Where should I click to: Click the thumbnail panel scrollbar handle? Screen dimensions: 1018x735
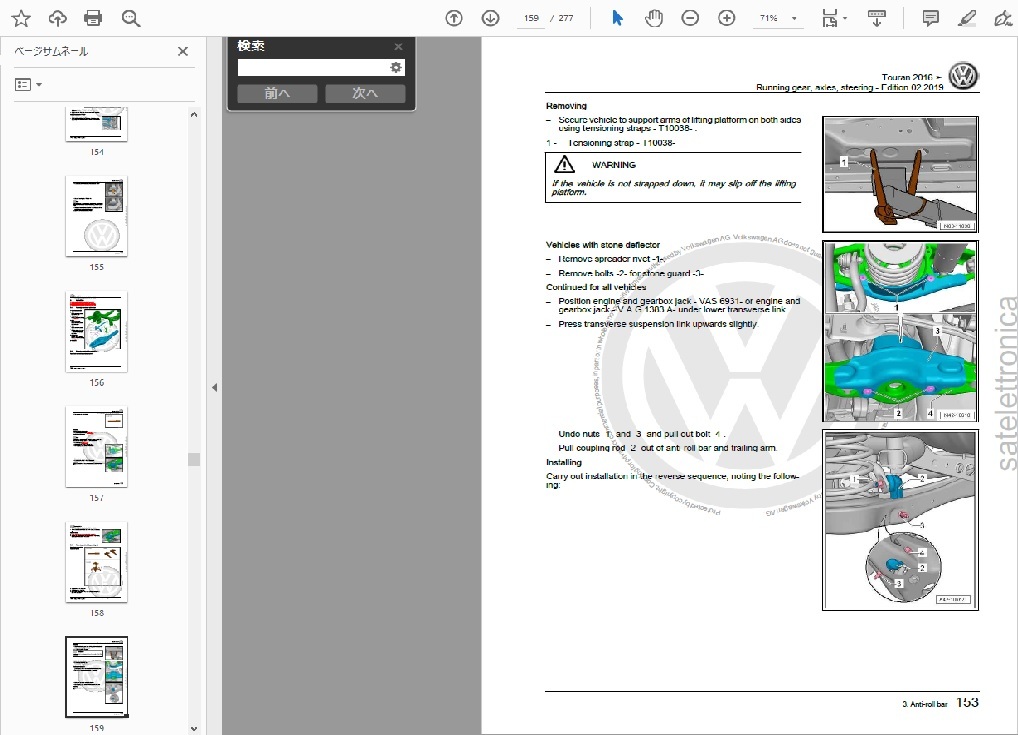point(193,460)
